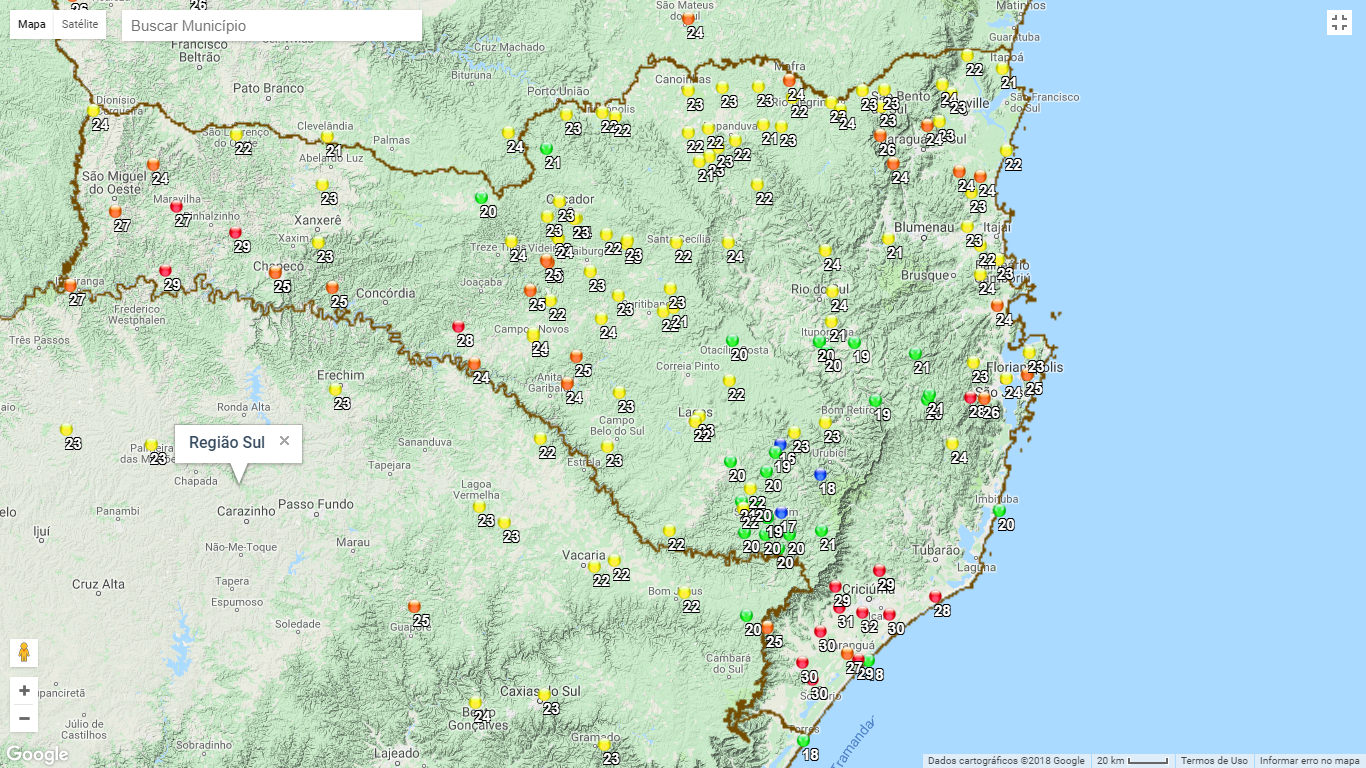Toggle fullscreen map view
The height and width of the screenshot is (768, 1366).
click(x=1339, y=23)
